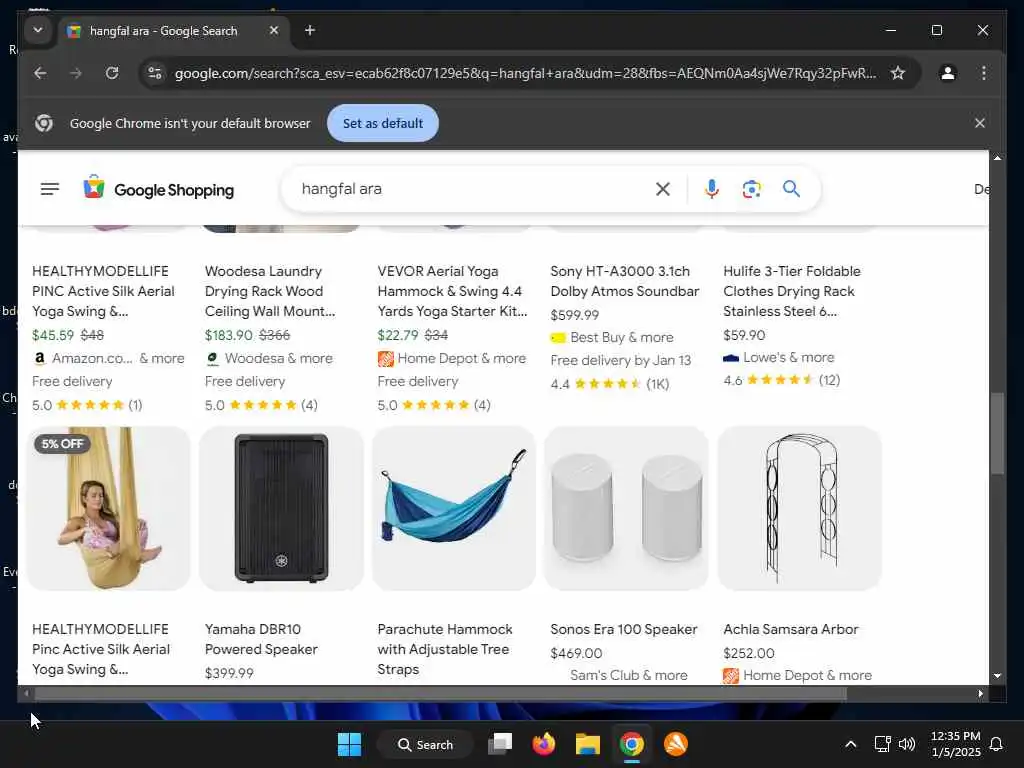Click the blue parachute hammock image
The width and height of the screenshot is (1024, 768).
click(454, 508)
